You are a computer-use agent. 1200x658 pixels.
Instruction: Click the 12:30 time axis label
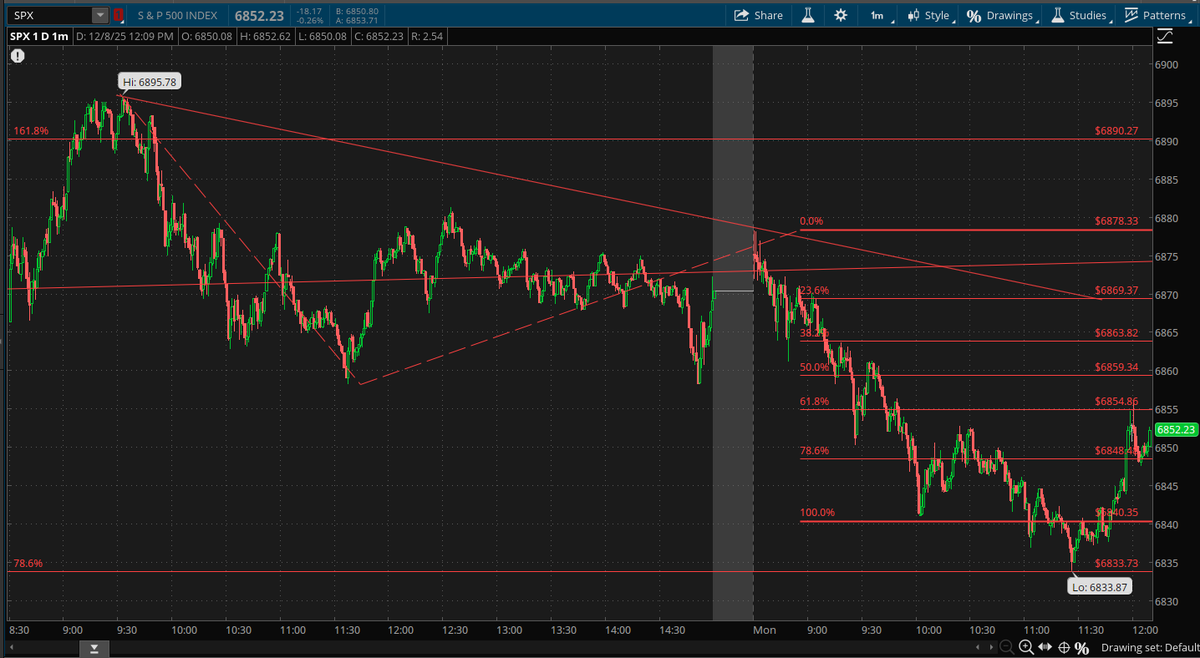(x=455, y=631)
